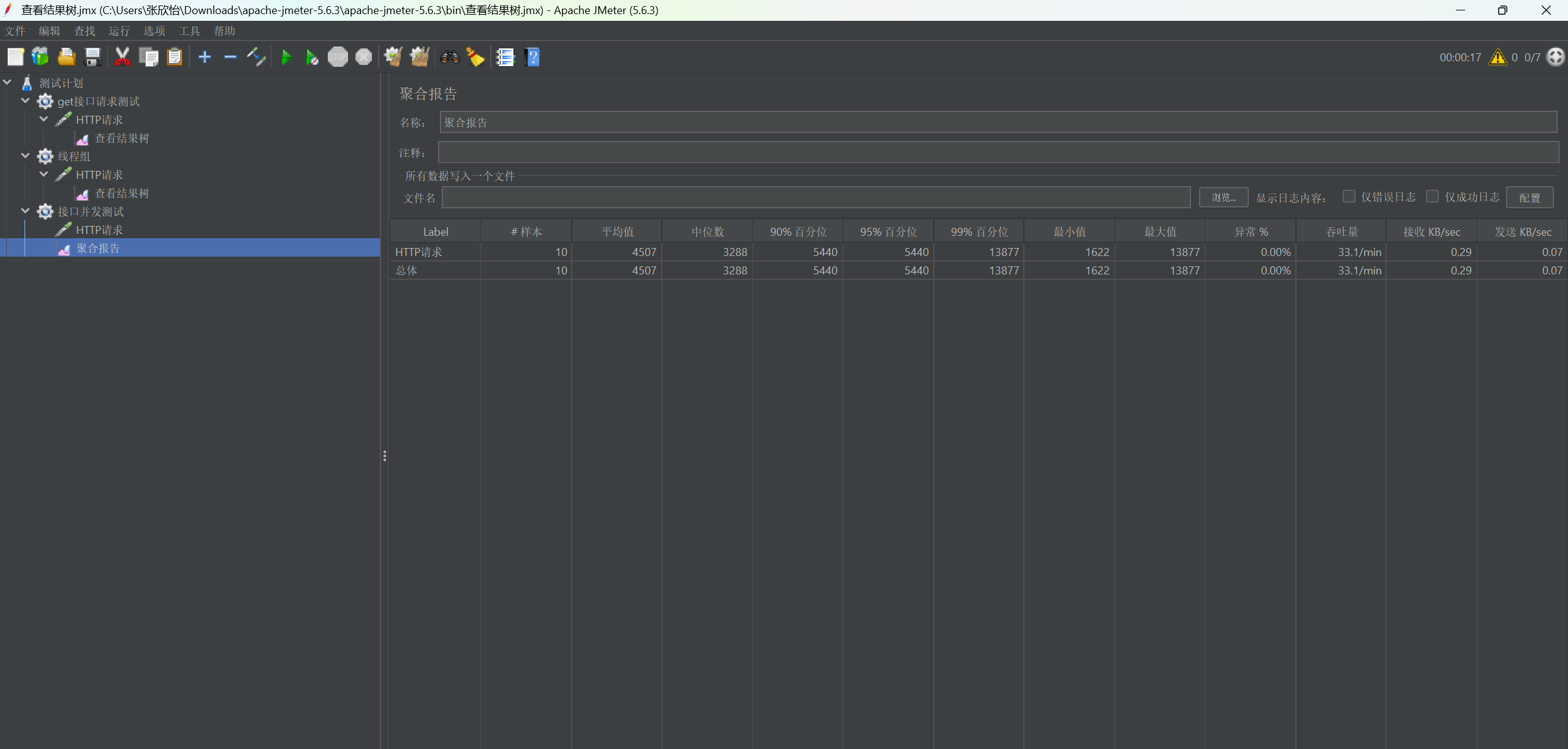Open the 选项 menu

coord(154,31)
